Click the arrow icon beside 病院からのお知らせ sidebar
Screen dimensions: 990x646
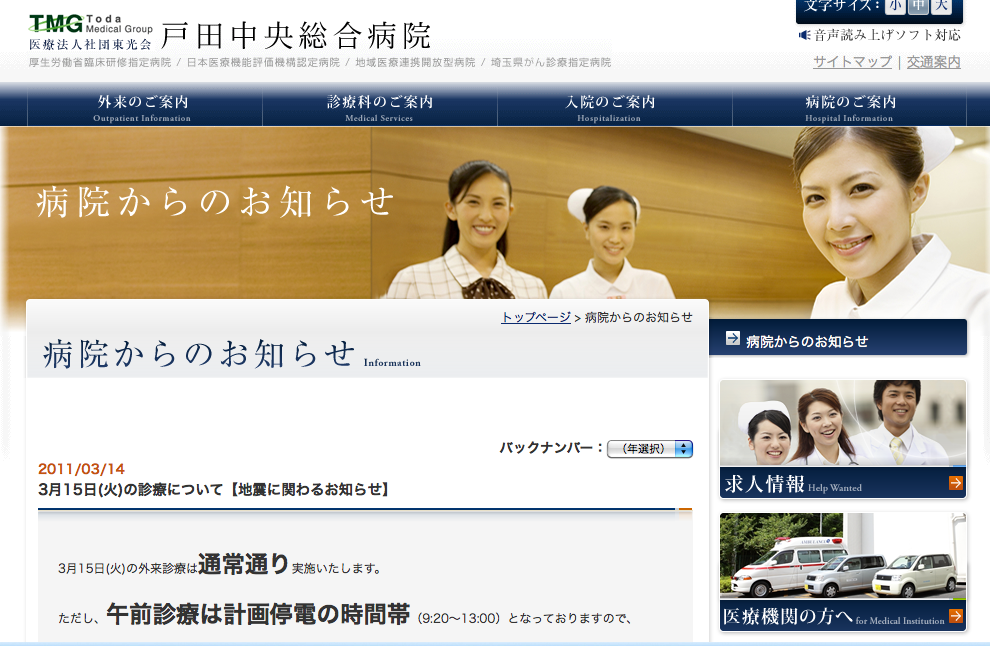(x=732, y=338)
